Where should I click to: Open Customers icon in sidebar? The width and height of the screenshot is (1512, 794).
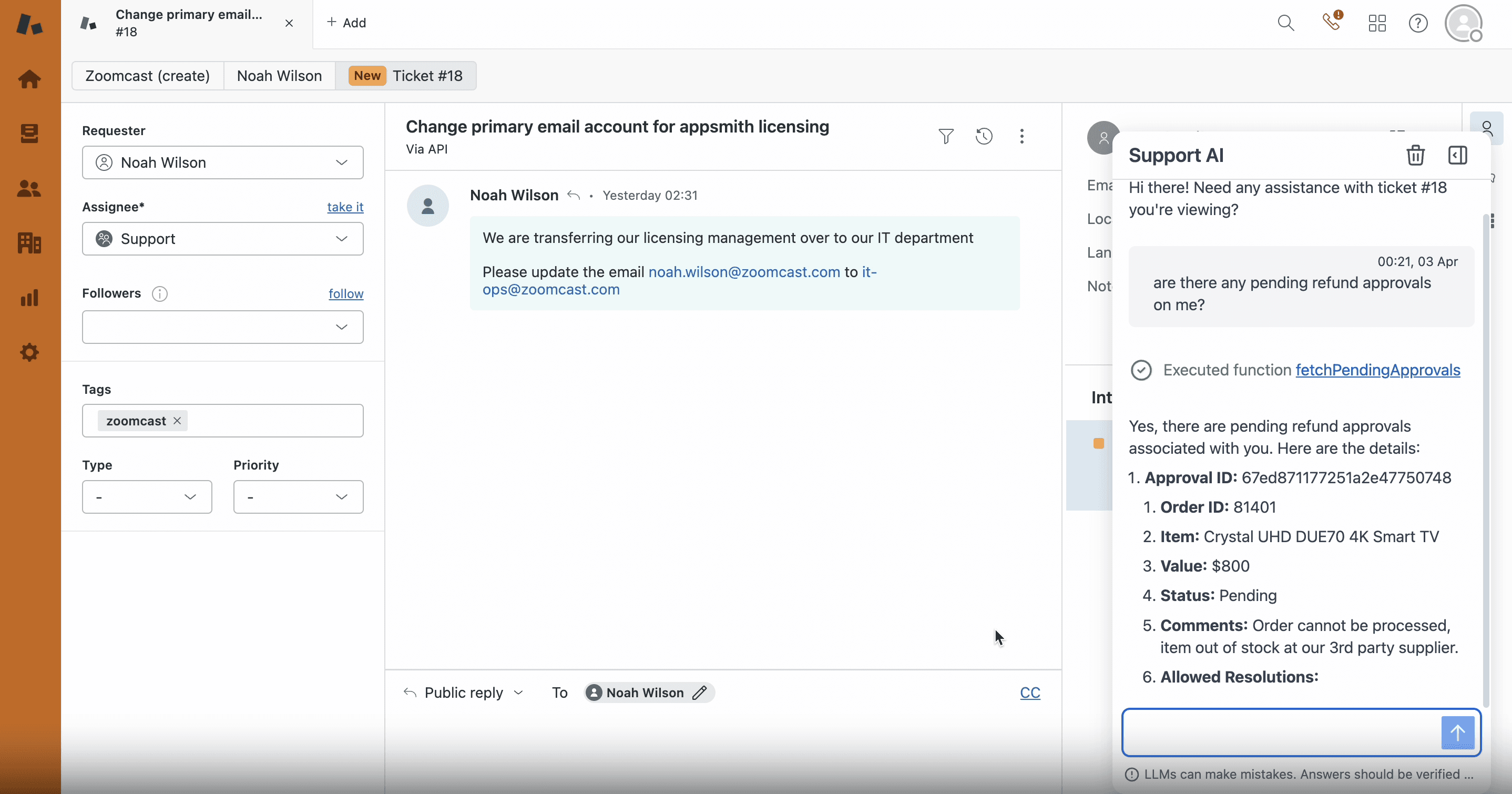29,189
